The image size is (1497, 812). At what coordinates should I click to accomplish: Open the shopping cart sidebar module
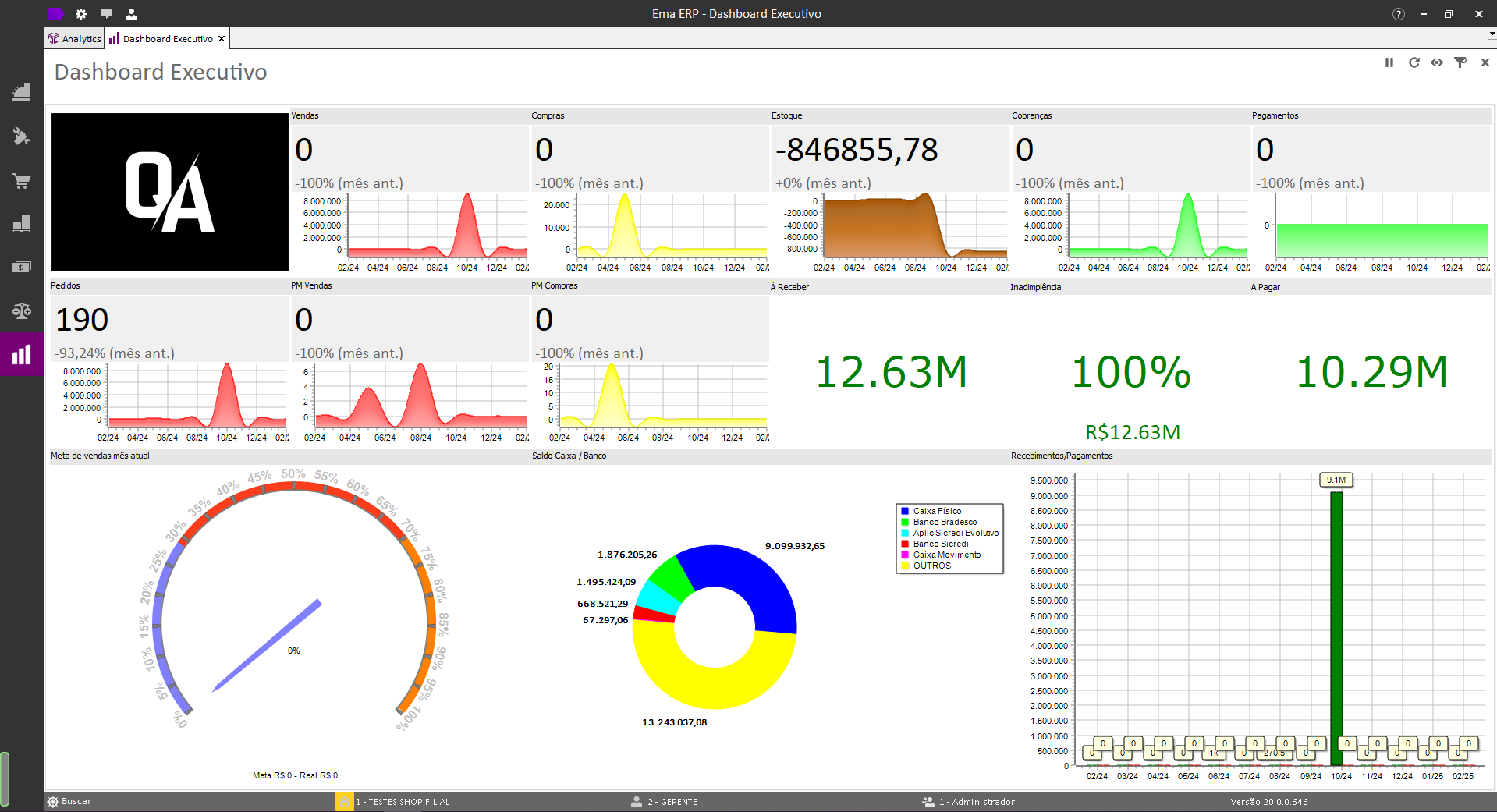coord(22,181)
